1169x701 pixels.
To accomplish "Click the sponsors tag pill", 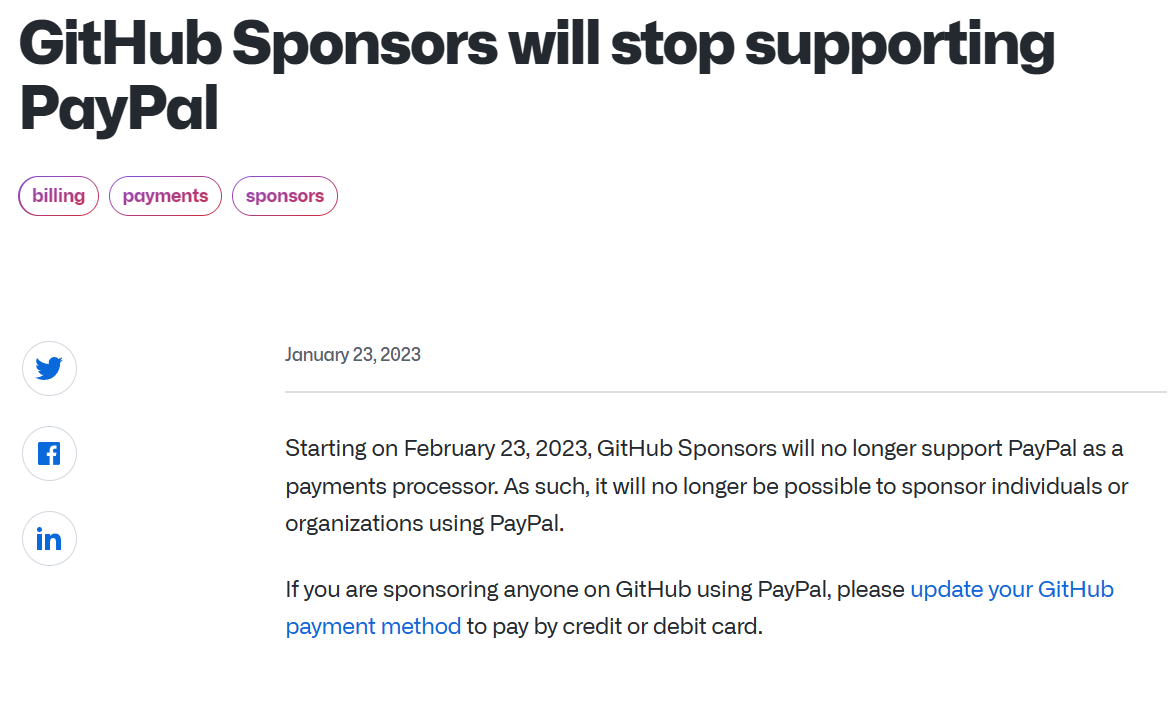I will pos(285,196).
